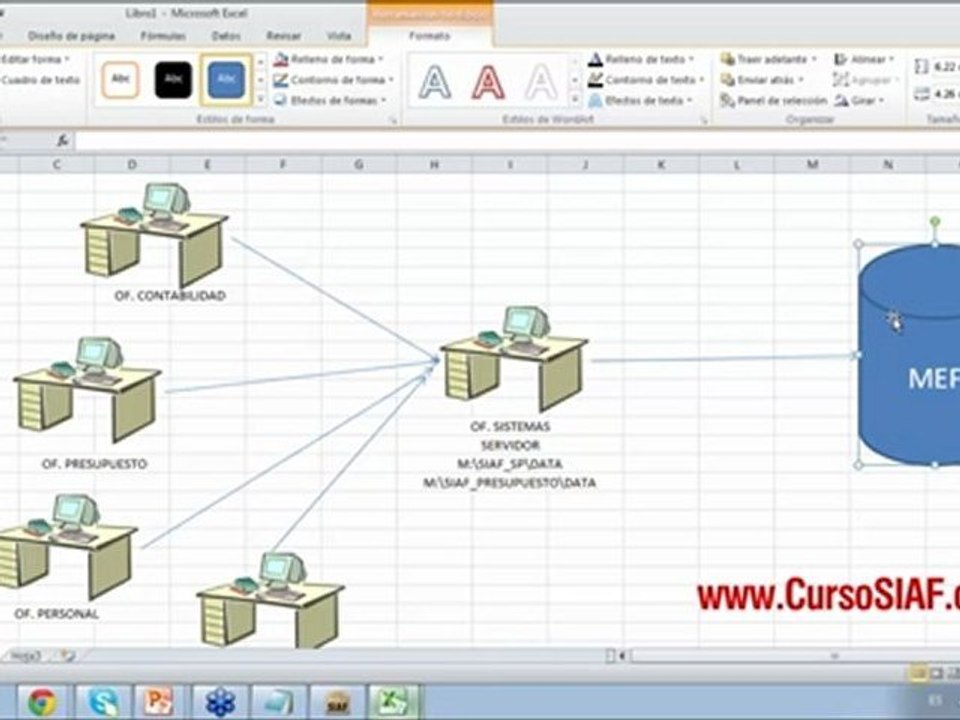Open Relleno de forma shape fill
The image size is (960, 720).
[x=328, y=59]
